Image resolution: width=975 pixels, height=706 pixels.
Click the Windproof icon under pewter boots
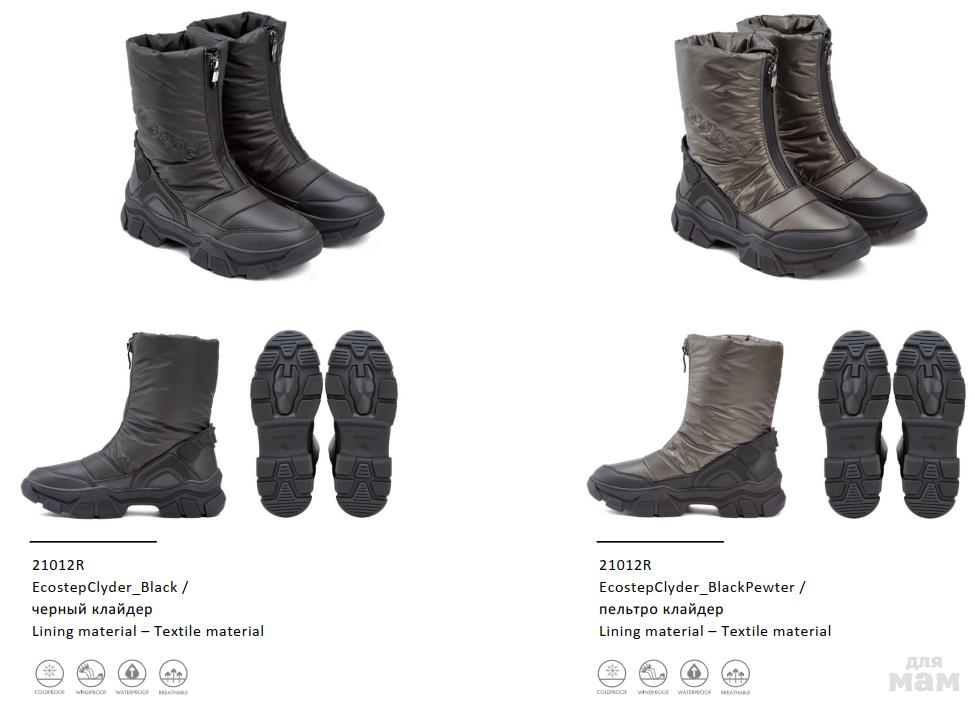tap(653, 674)
